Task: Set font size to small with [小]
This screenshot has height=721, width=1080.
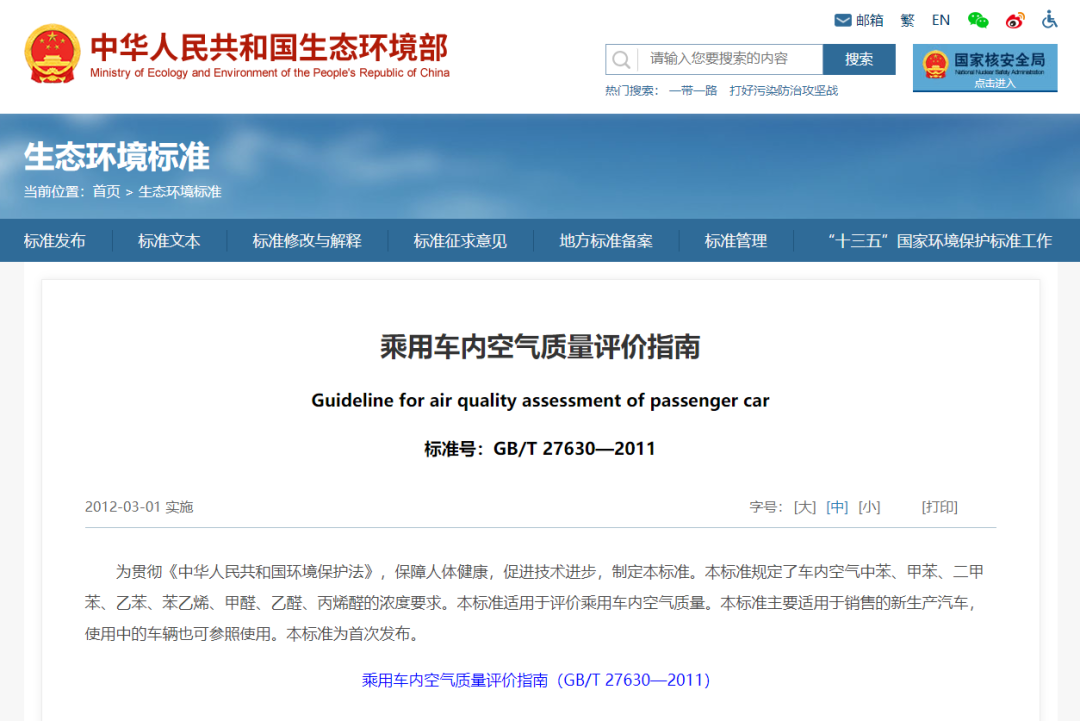Action: pos(869,507)
